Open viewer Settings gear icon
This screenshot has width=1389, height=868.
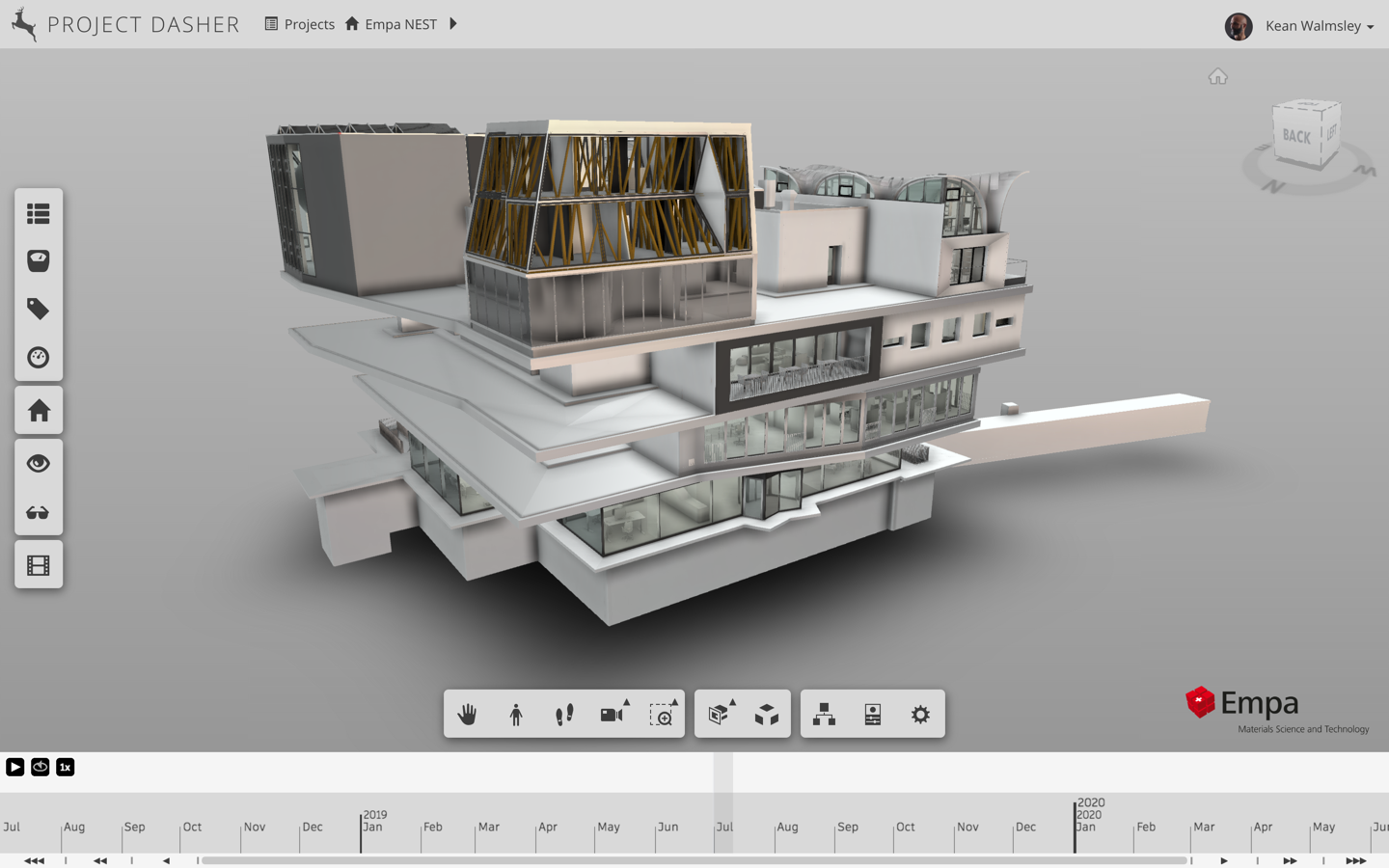click(921, 714)
